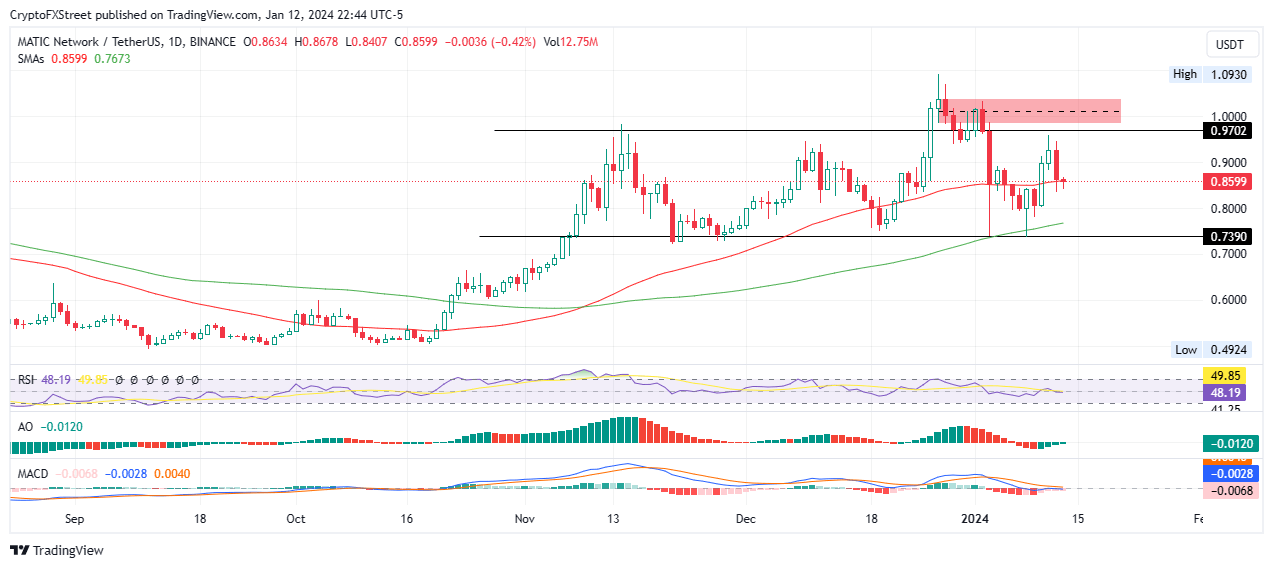Viewport: 1273px width, 568px height.
Task: Select the AO indicator label
Action: [x=26, y=426]
